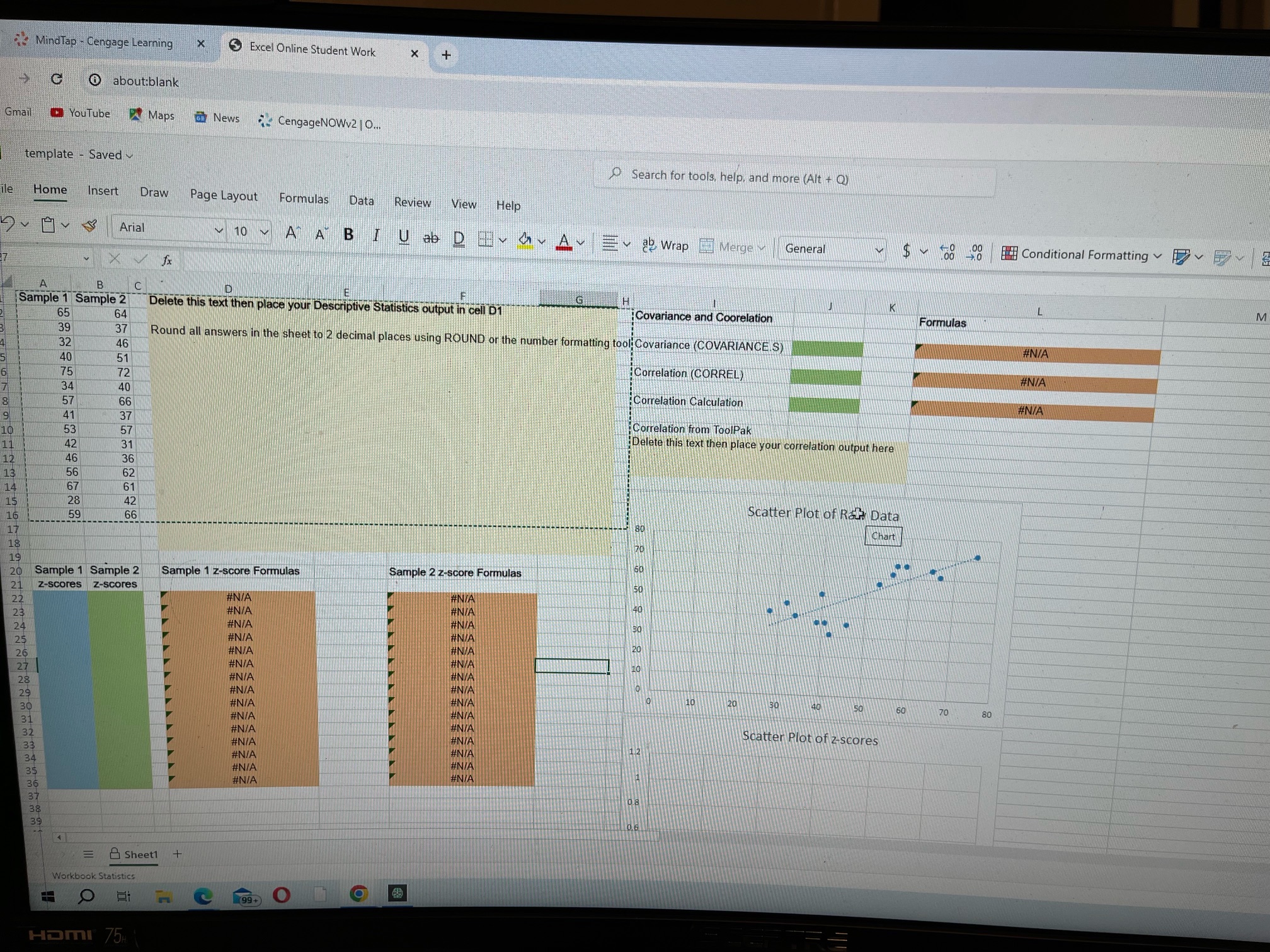This screenshot has height=952, width=1270.
Task: Pick a font color from the Font Color swatch
Action: tap(564, 242)
